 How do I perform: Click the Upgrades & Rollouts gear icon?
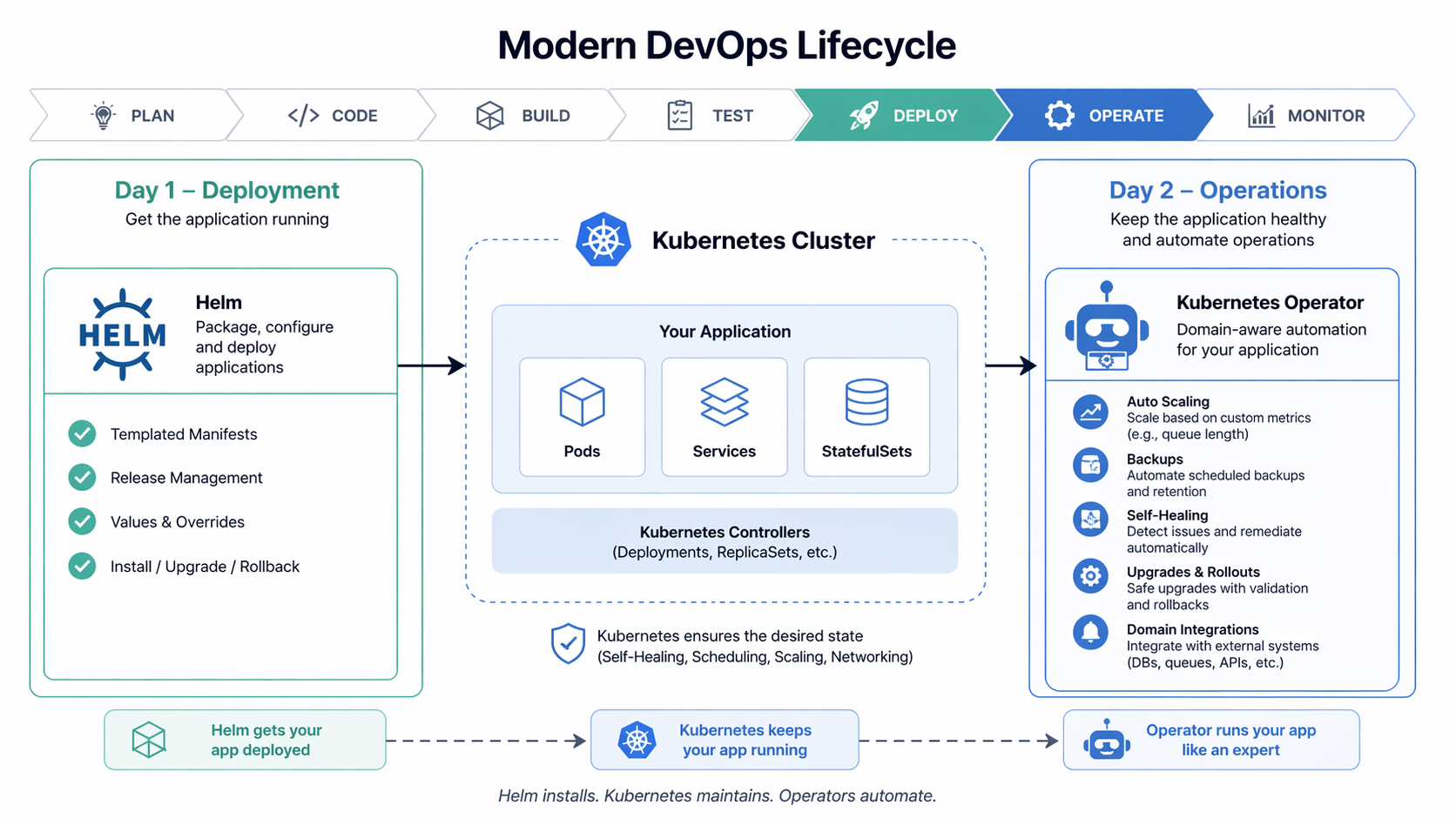[1090, 576]
